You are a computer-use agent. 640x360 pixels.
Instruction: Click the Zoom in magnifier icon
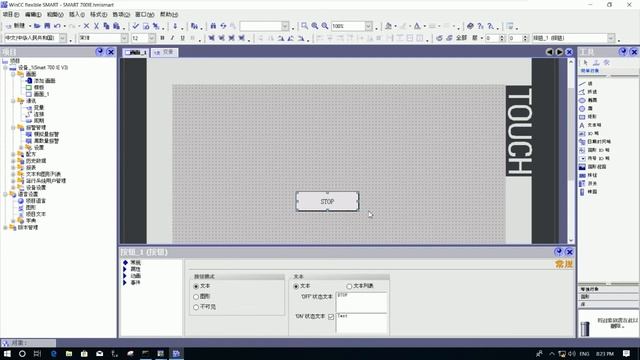click(315, 26)
